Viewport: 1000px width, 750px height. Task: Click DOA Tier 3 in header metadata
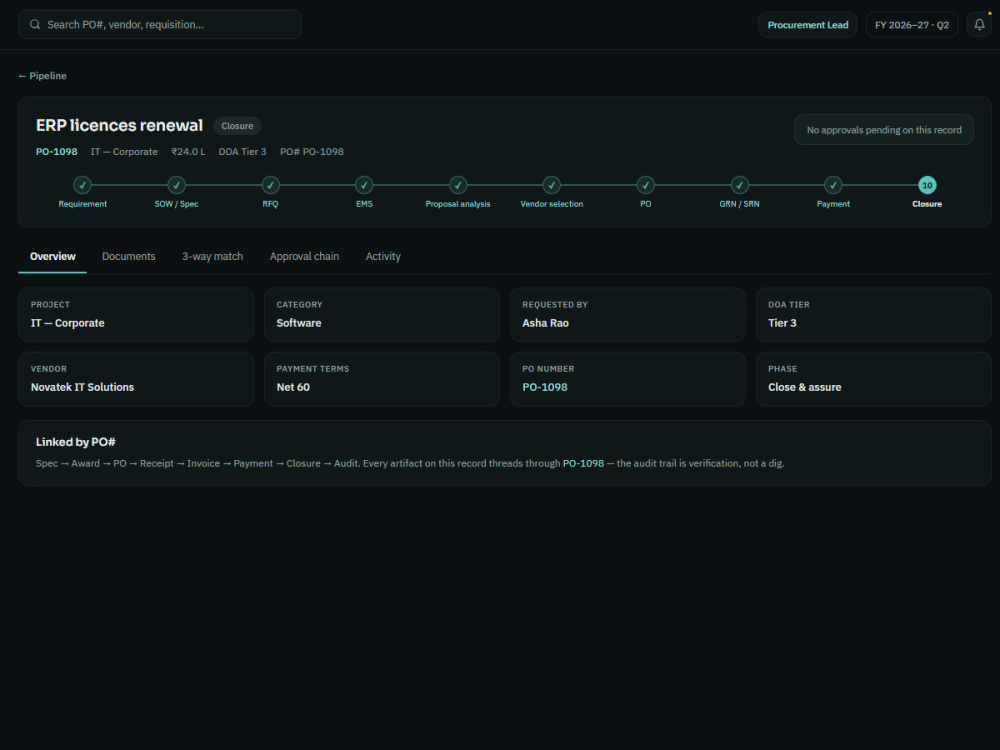tap(242, 152)
